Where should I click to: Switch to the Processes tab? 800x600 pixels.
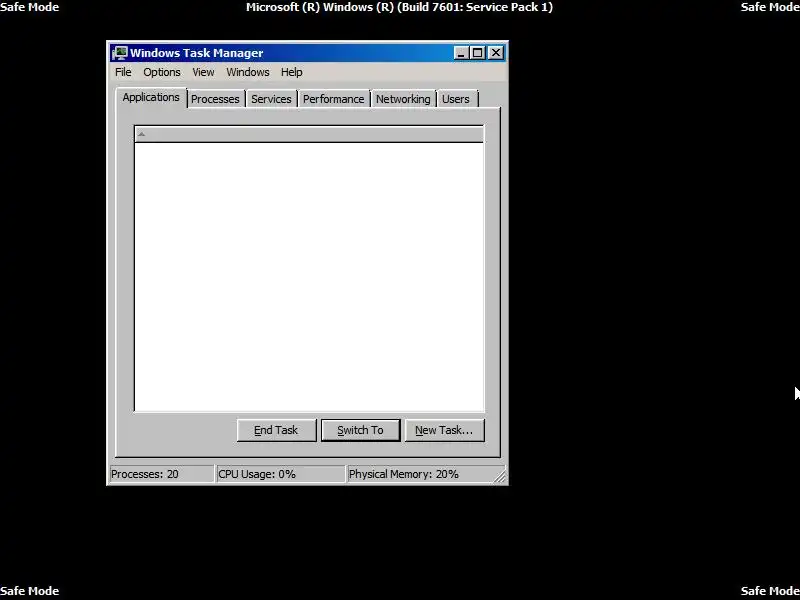click(x=215, y=99)
